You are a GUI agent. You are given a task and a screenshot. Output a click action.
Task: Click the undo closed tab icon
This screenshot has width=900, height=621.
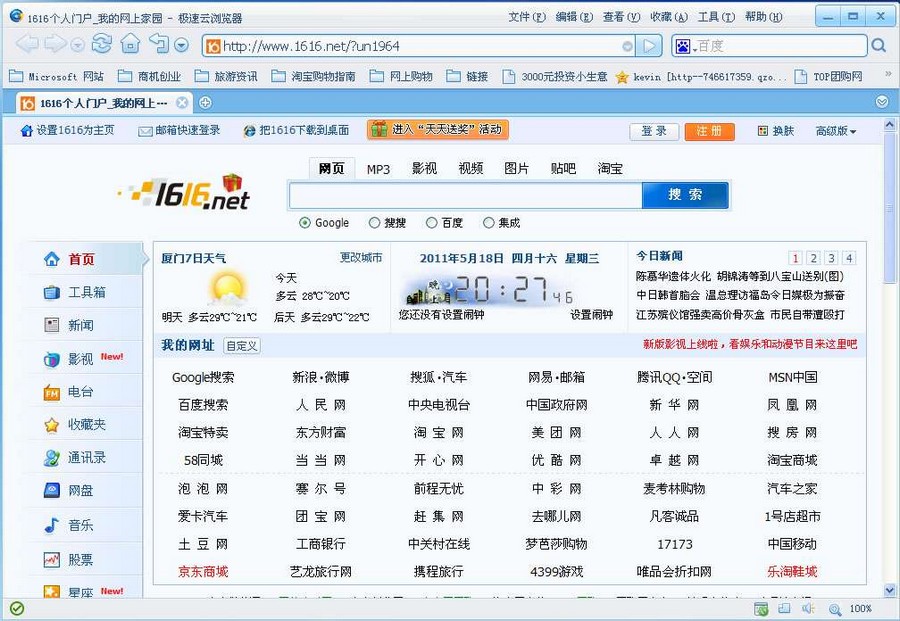[x=159, y=43]
